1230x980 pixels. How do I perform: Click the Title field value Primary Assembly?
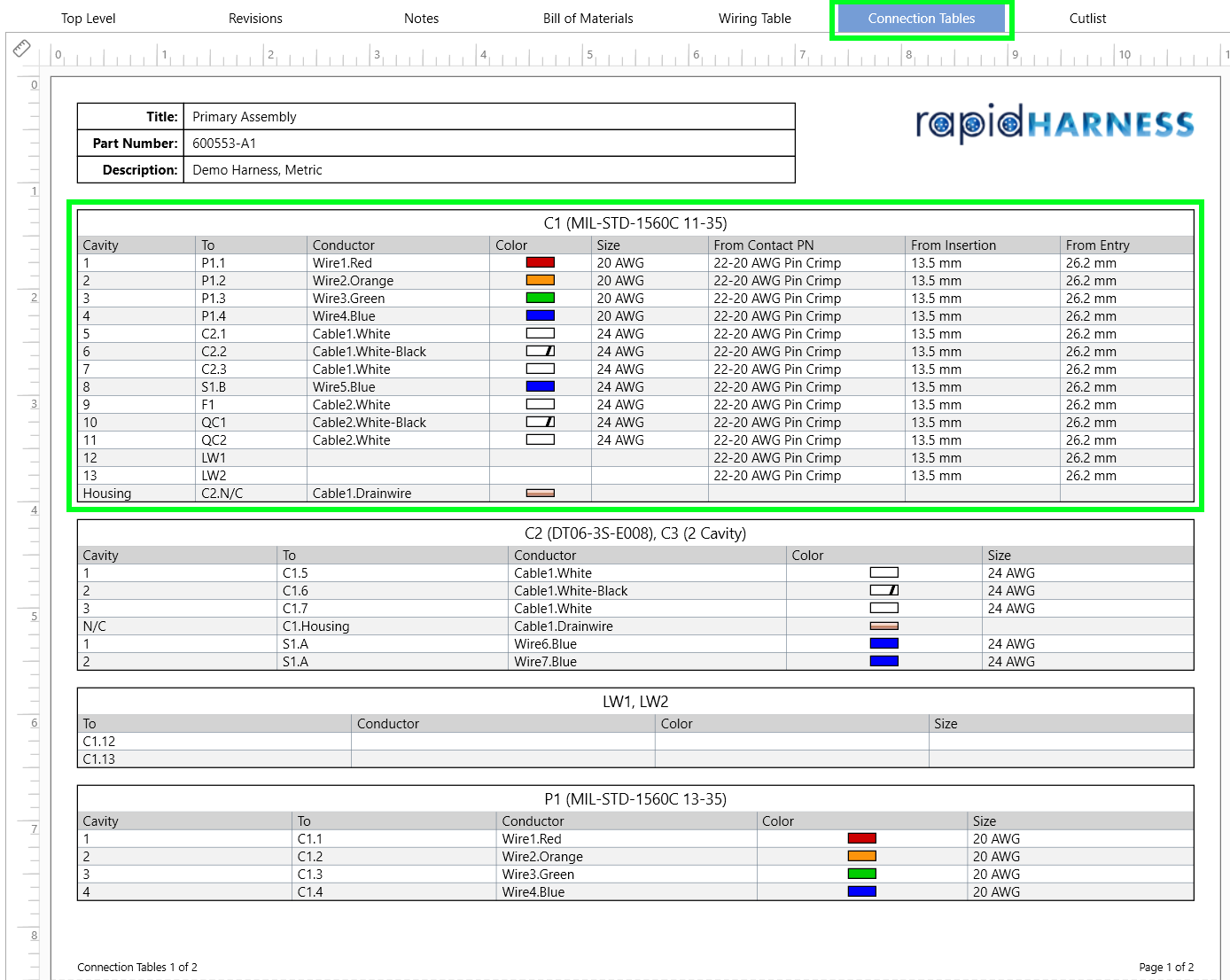pyautogui.click(x=245, y=117)
